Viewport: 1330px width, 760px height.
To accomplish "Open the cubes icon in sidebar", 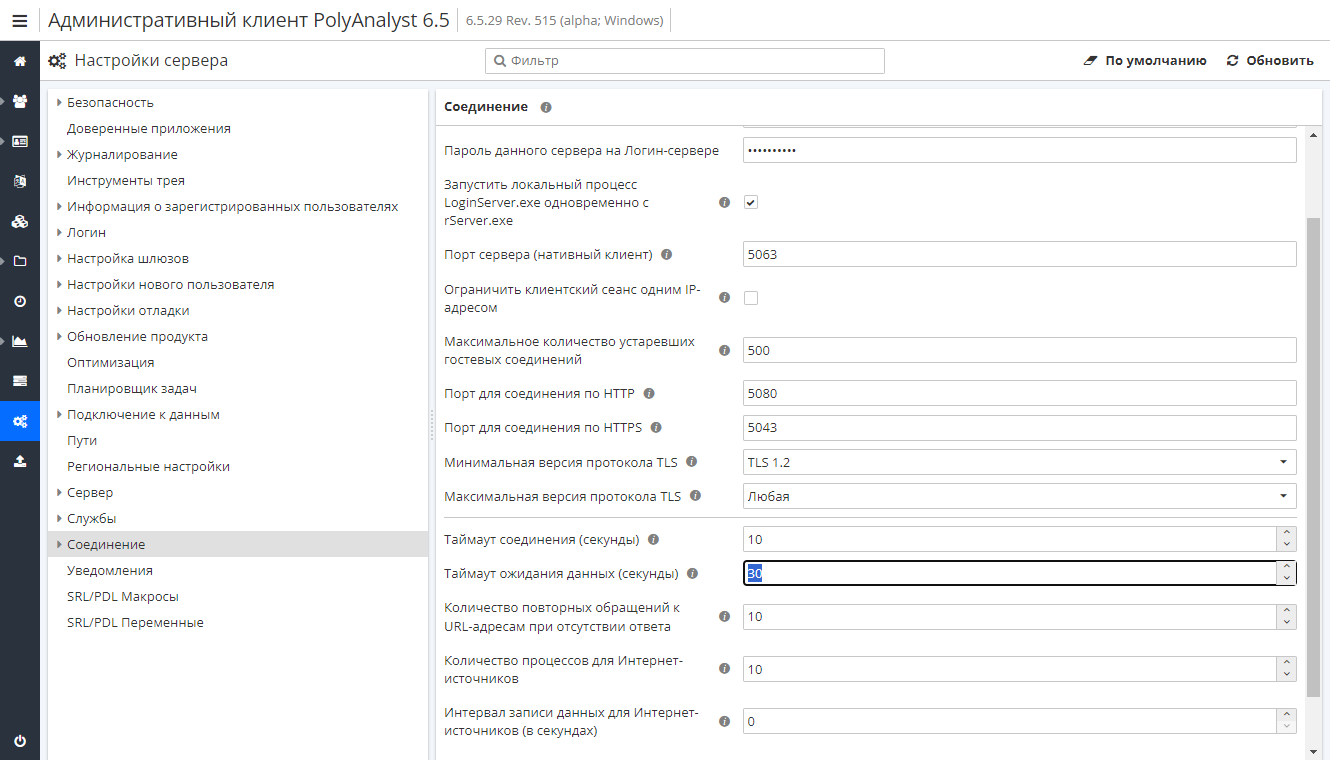I will tap(20, 221).
